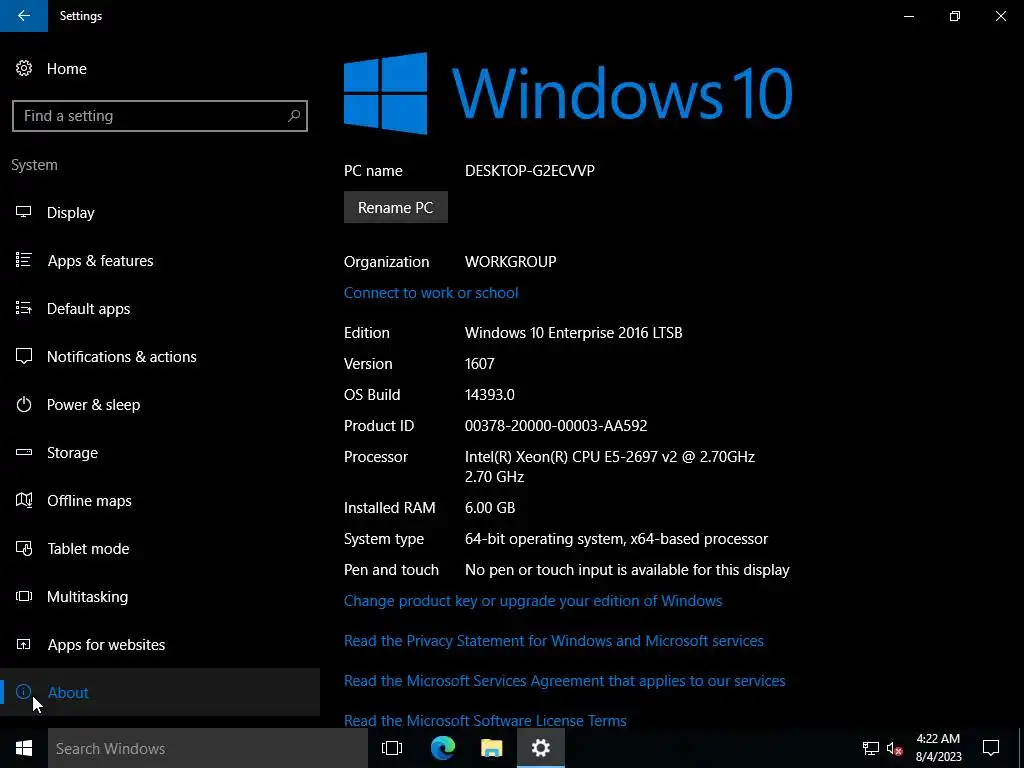Open the Windows Start button
The width and height of the screenshot is (1024, 768).
point(24,748)
